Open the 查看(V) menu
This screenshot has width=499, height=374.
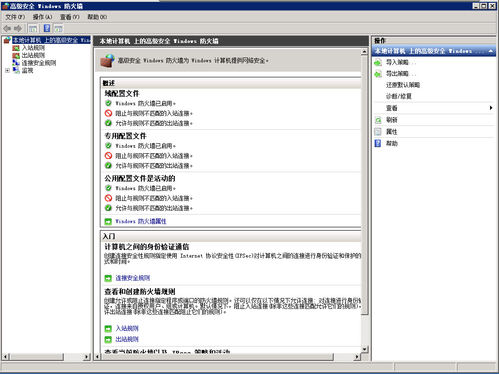tap(70, 17)
